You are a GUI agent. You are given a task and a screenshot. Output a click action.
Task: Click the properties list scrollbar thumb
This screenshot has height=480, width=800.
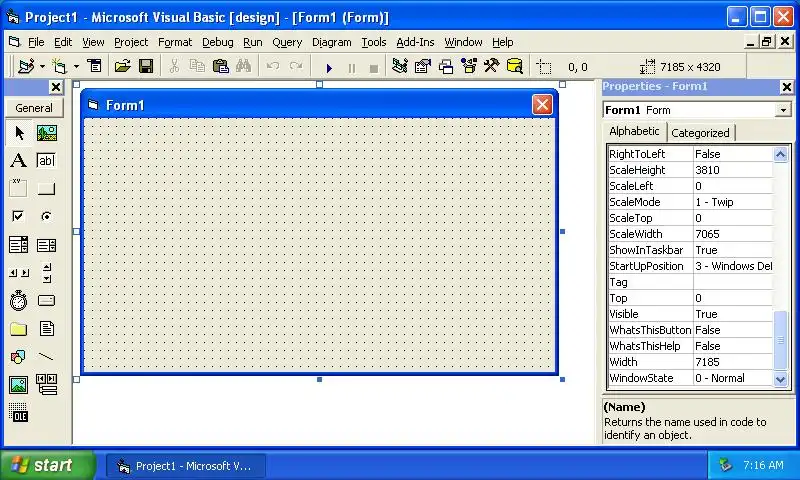point(781,340)
